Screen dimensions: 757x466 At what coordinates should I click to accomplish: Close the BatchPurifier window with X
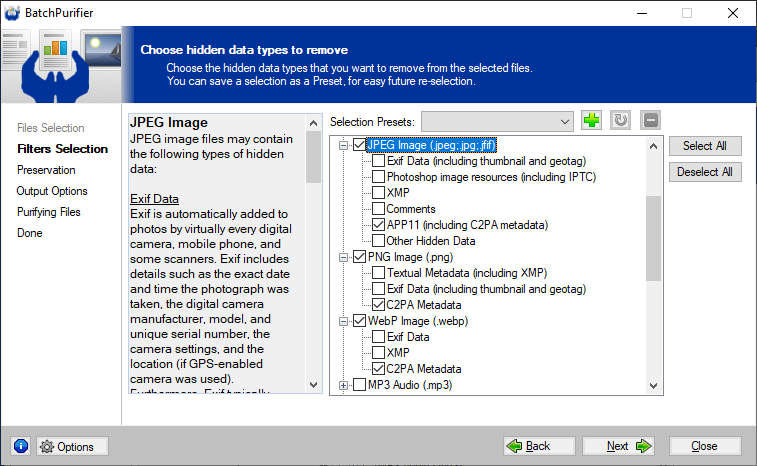pos(733,13)
